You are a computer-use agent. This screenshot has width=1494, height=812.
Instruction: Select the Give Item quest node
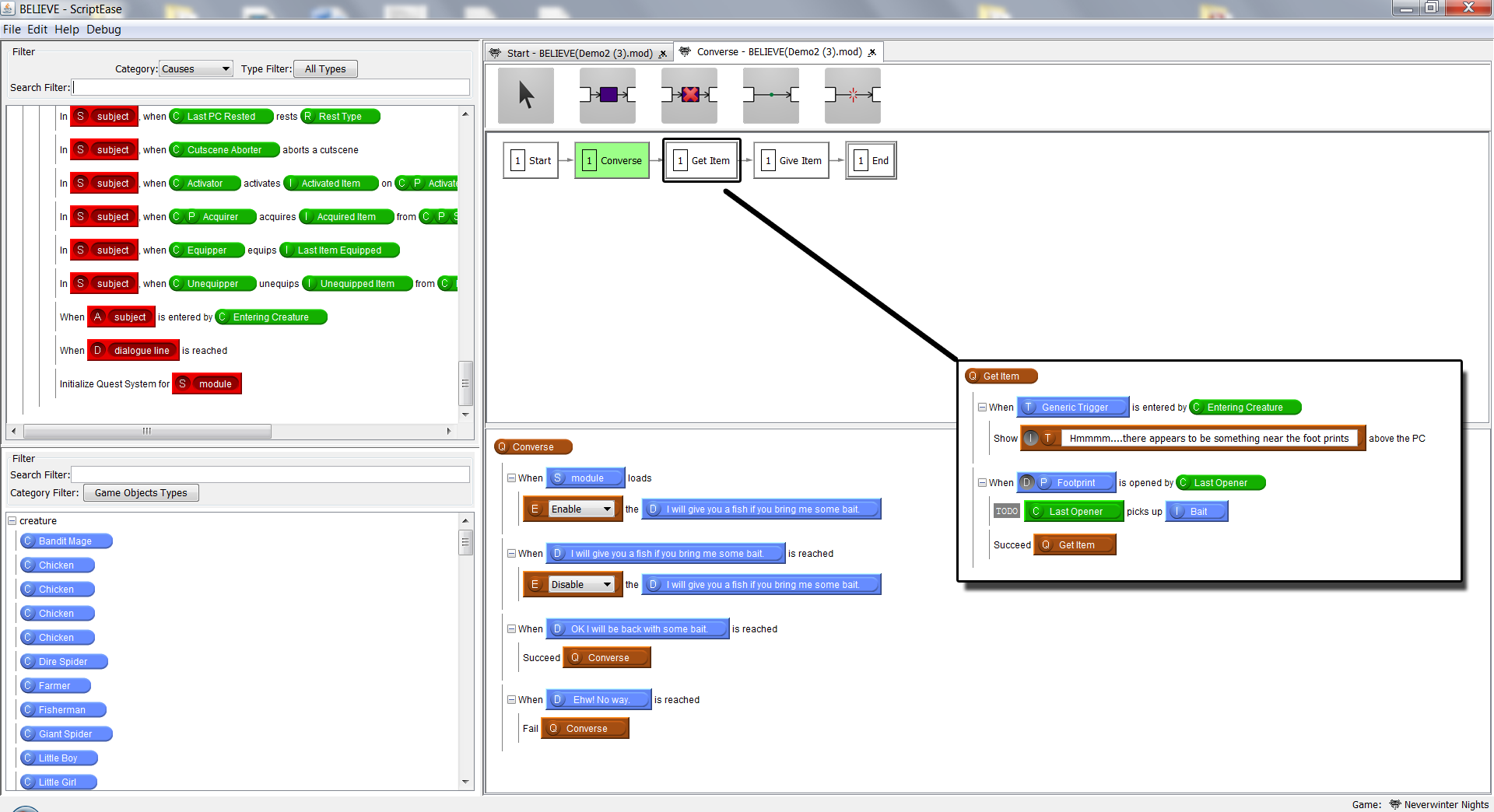pyautogui.click(x=791, y=160)
